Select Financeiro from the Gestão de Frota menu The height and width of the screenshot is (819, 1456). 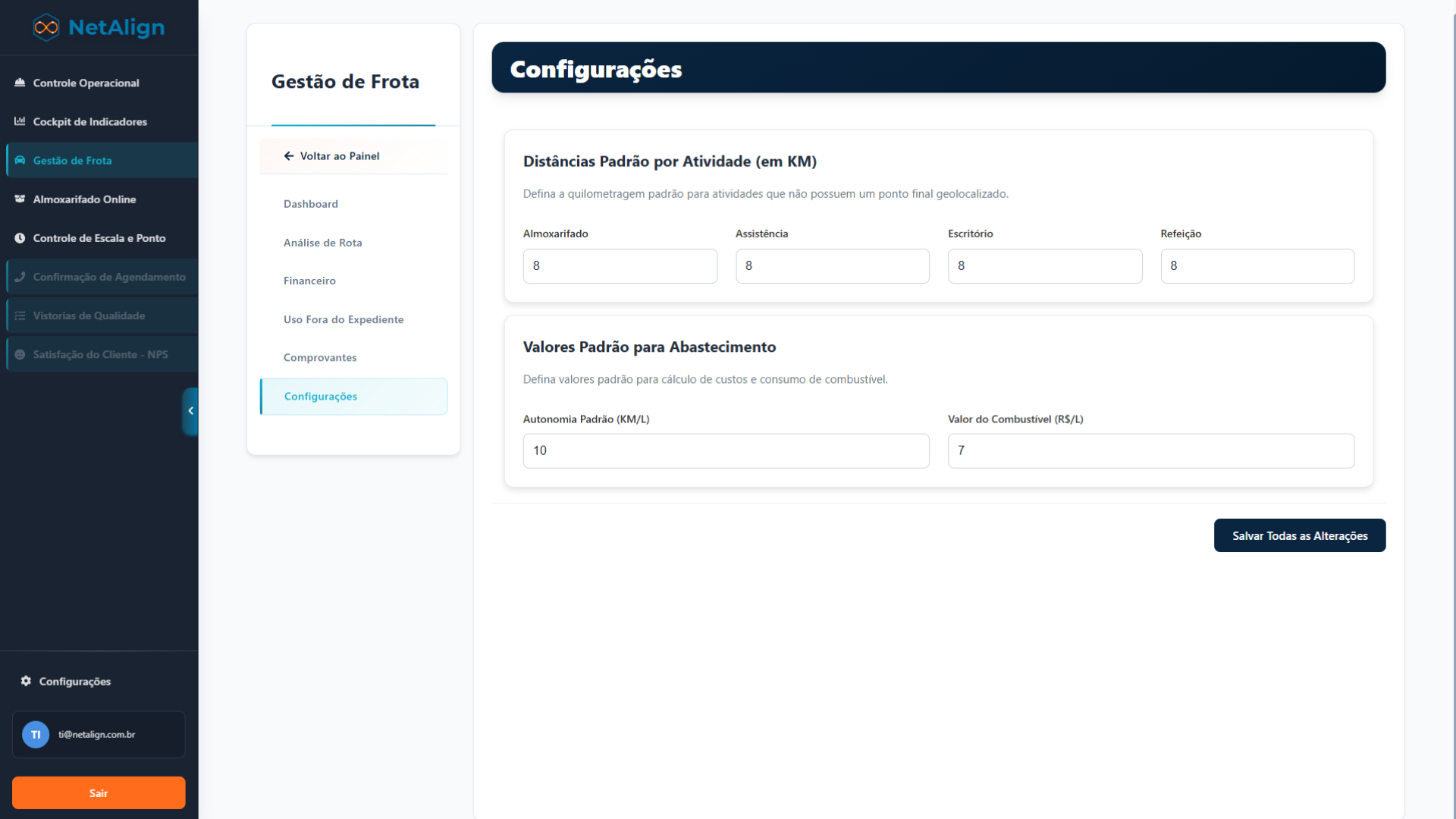point(309,281)
